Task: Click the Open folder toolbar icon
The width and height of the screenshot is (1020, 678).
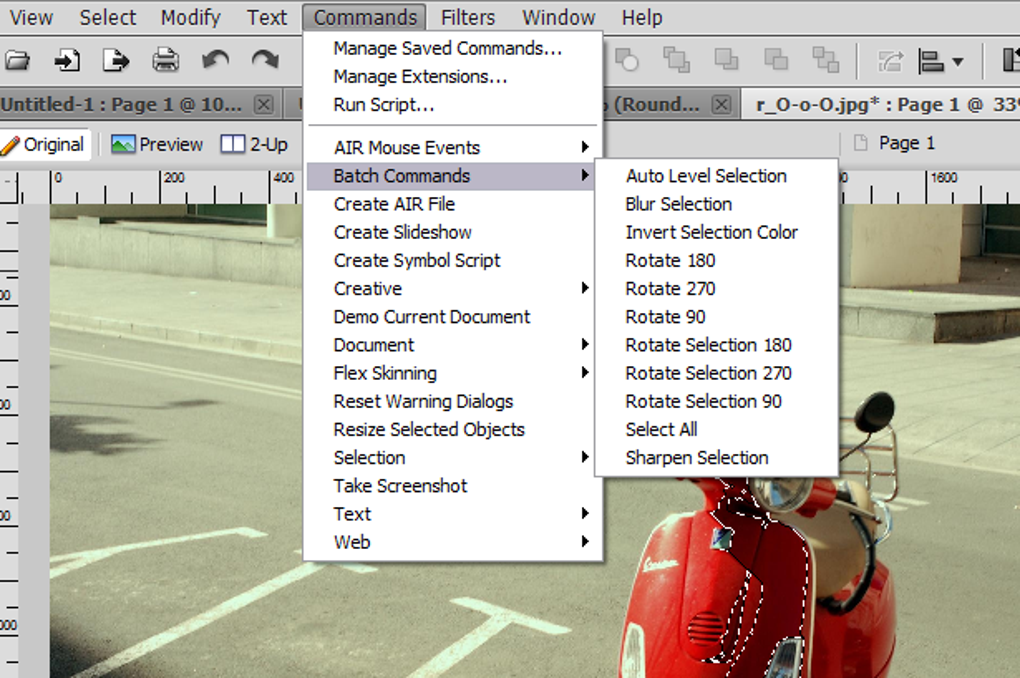Action: point(18,61)
